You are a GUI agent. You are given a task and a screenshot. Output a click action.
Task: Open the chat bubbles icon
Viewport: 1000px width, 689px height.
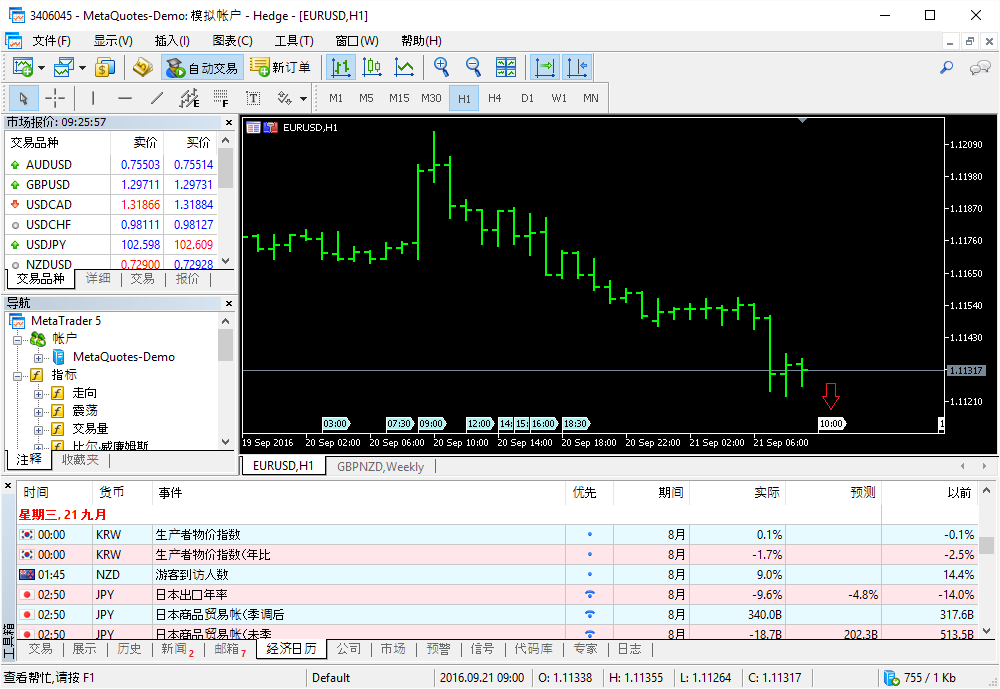point(980,67)
